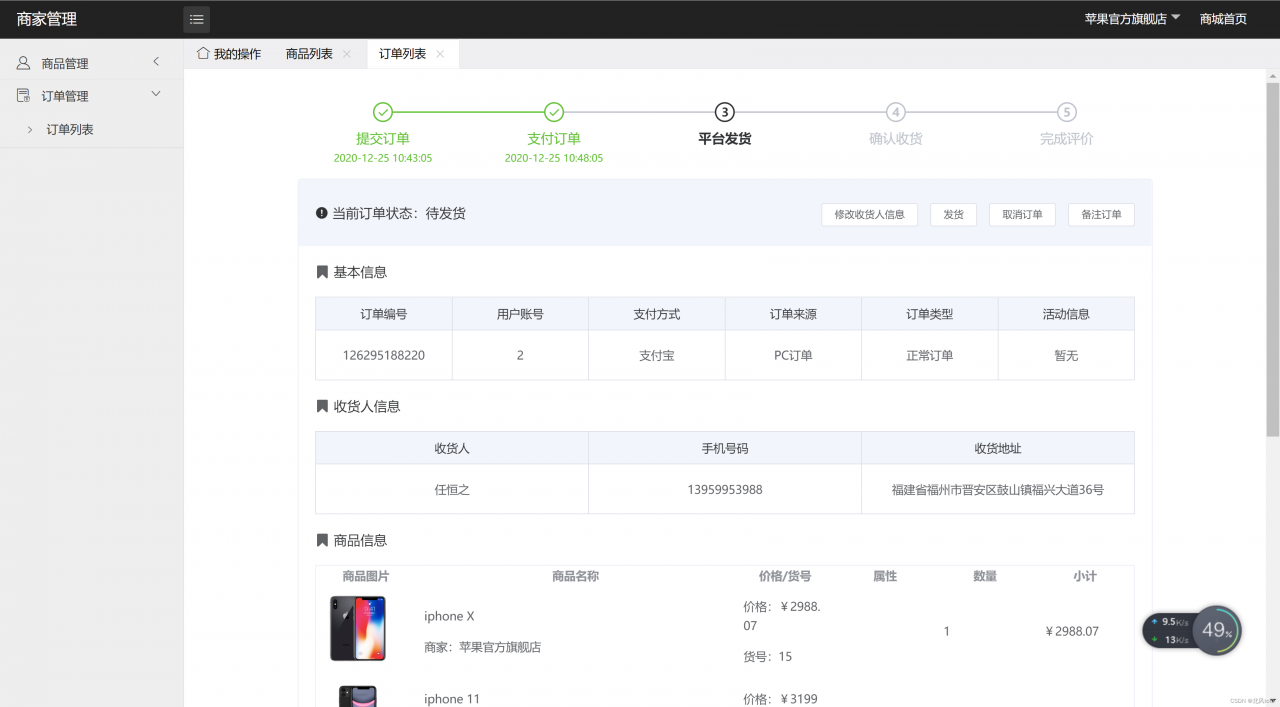Click the iPhone X product thumbnail
This screenshot has width=1280, height=707.
coord(358,628)
